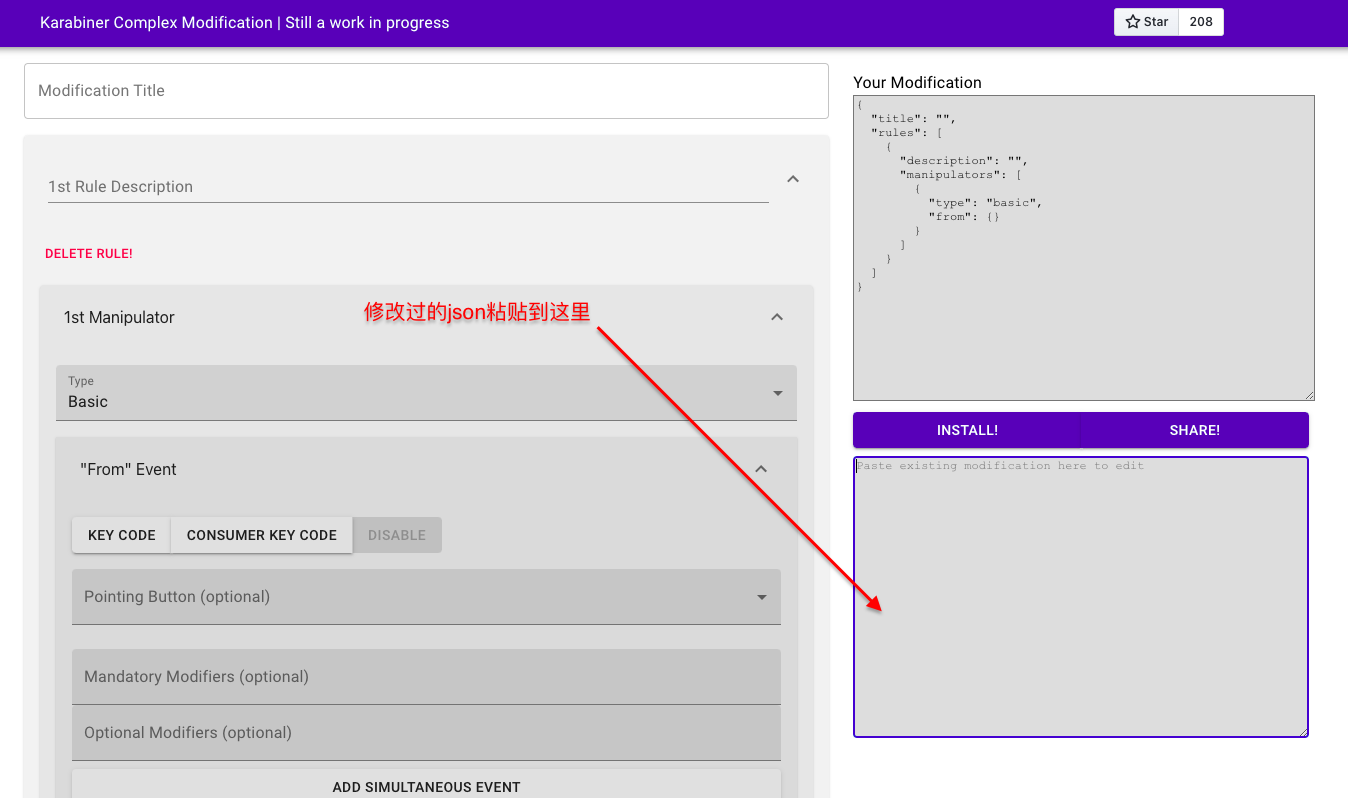Click the Your Modification JSON output area
Viewport: 1348px width, 798px height.
pyautogui.click(x=1084, y=248)
